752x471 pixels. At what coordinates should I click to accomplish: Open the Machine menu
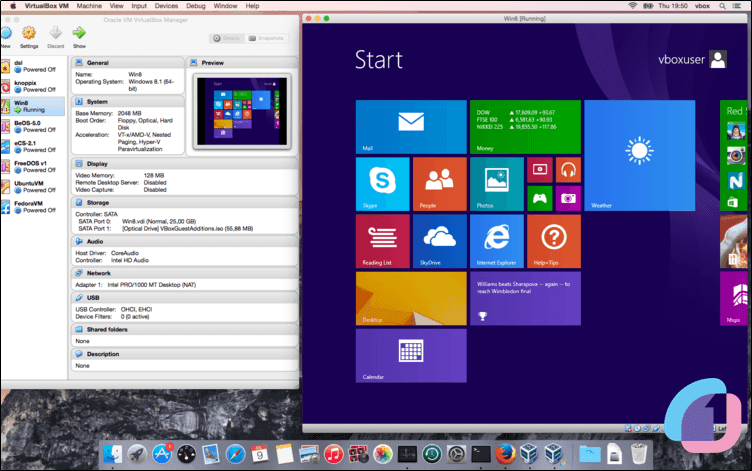(89, 6)
